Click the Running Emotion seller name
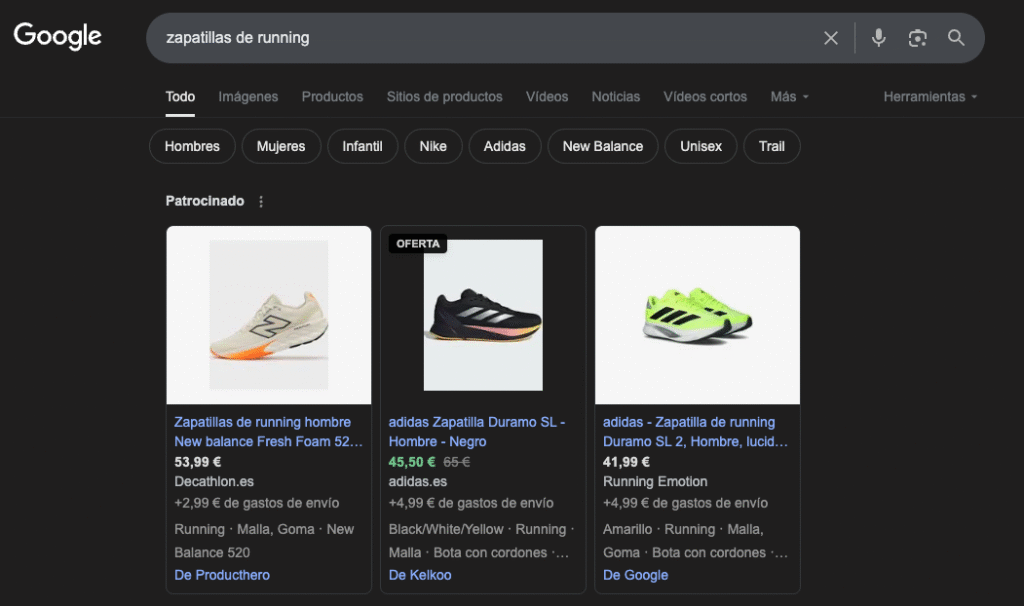The height and width of the screenshot is (606, 1024). [655, 482]
